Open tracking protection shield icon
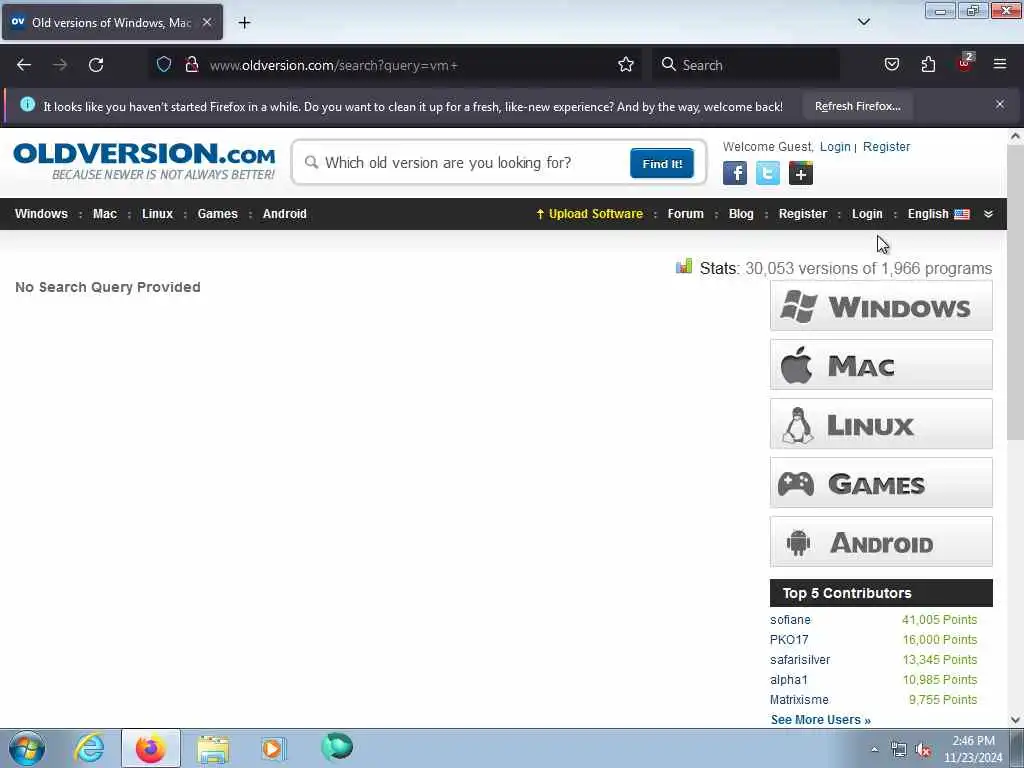The height and width of the screenshot is (768, 1024). (164, 64)
